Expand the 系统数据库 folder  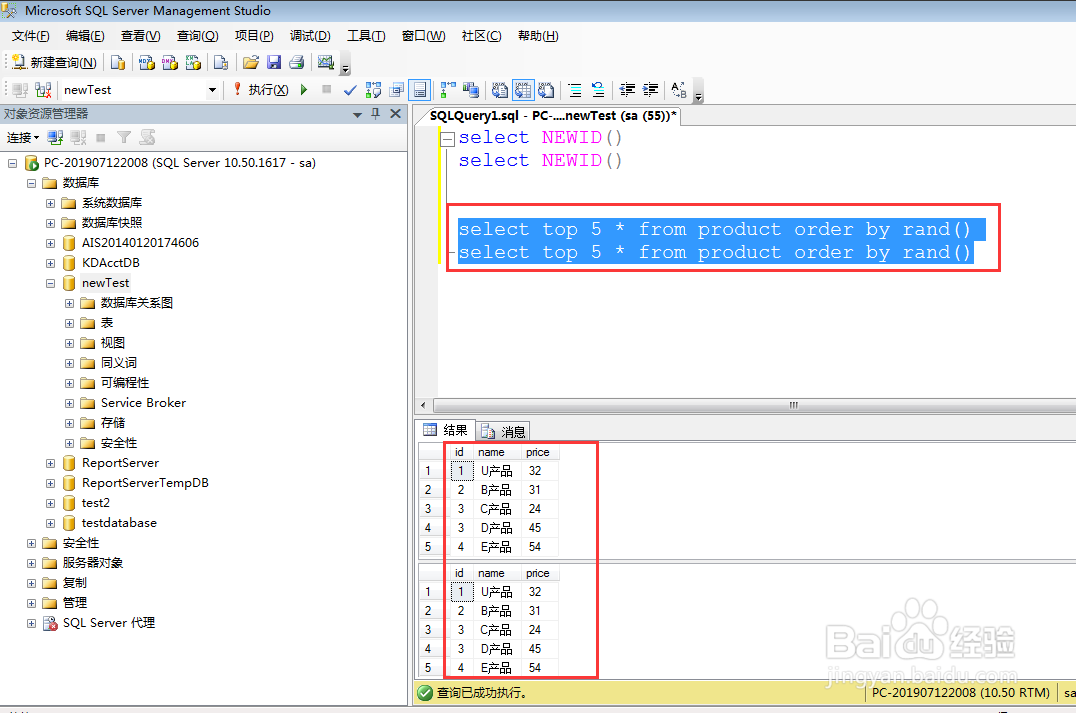click(50, 203)
